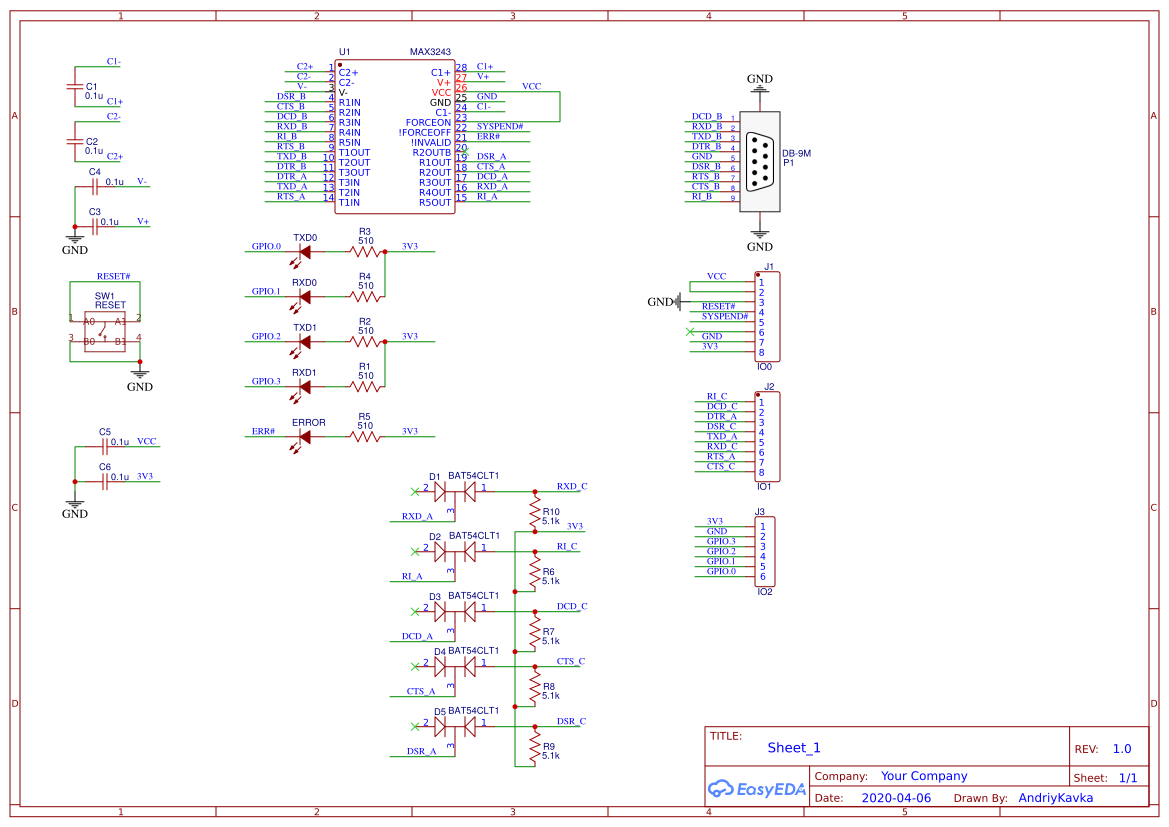Select the D1 BAT54CLT1 diode symbol
The image size is (1169, 827).
coord(455,491)
